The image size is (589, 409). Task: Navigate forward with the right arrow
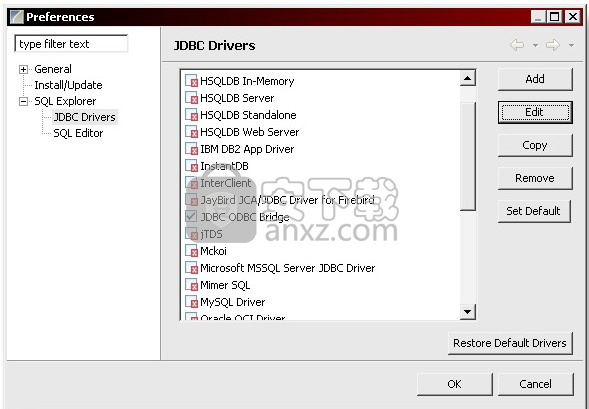click(553, 45)
